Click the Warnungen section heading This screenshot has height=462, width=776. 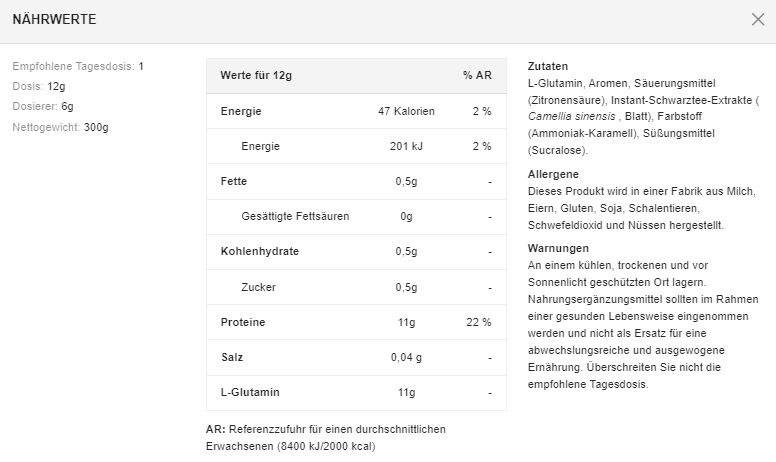click(x=558, y=248)
